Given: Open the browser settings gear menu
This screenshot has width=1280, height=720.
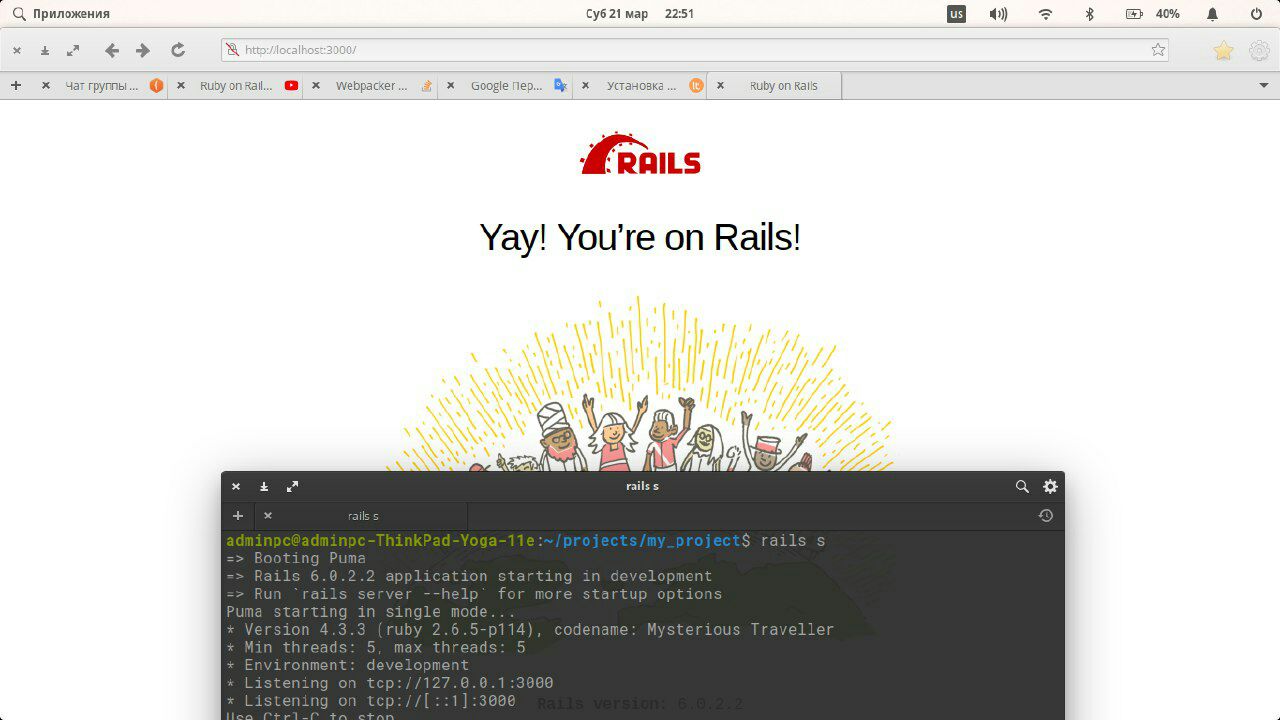Looking at the screenshot, I should coord(1259,51).
